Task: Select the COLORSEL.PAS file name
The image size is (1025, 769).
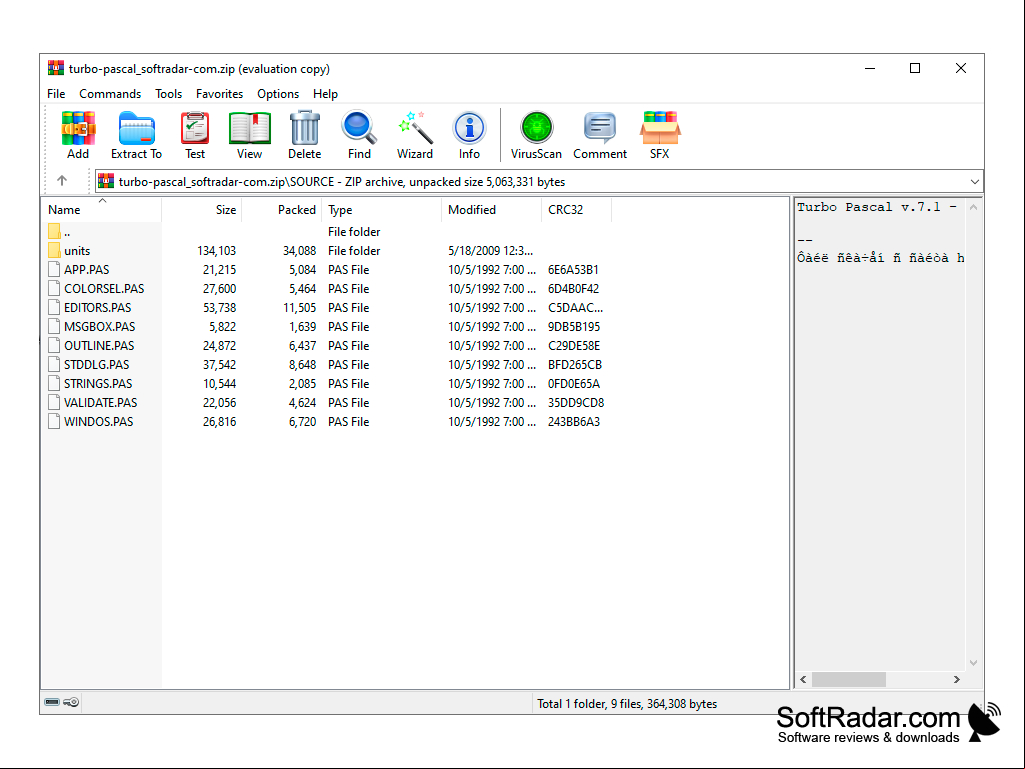Action: (104, 288)
